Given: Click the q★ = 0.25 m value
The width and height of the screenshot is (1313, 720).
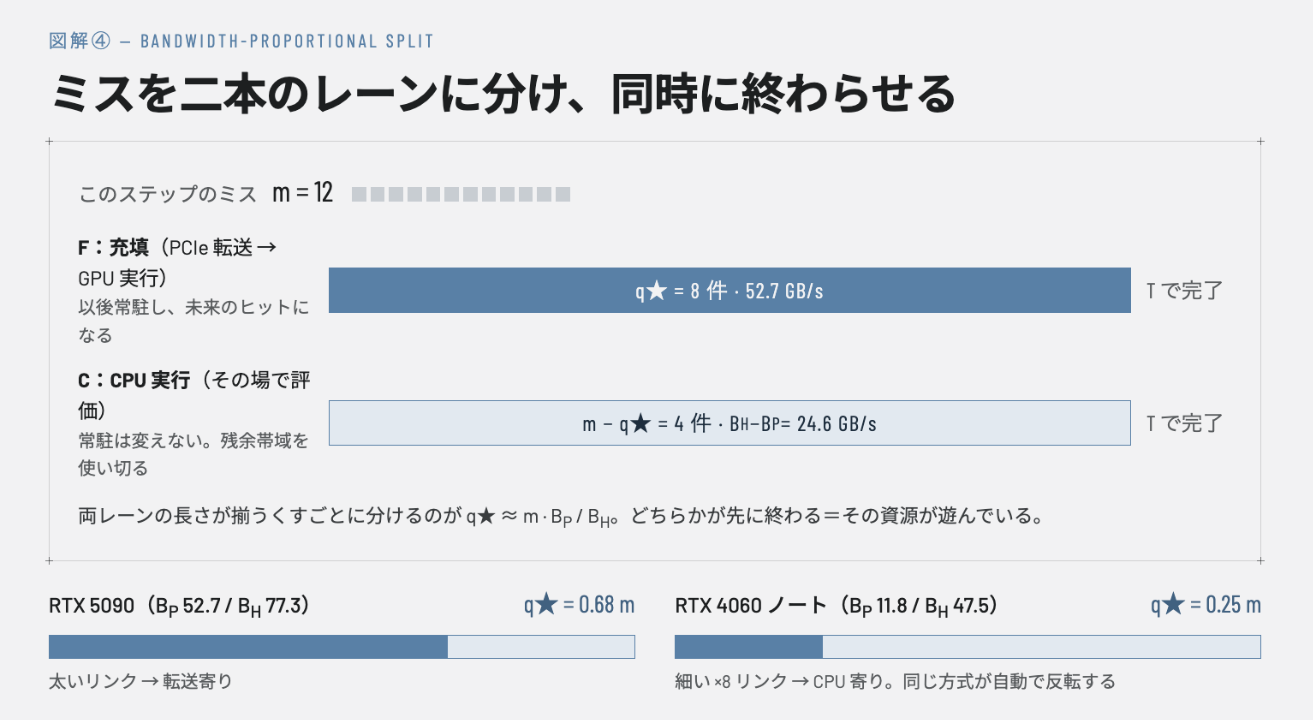Looking at the screenshot, I should click(x=1206, y=604).
